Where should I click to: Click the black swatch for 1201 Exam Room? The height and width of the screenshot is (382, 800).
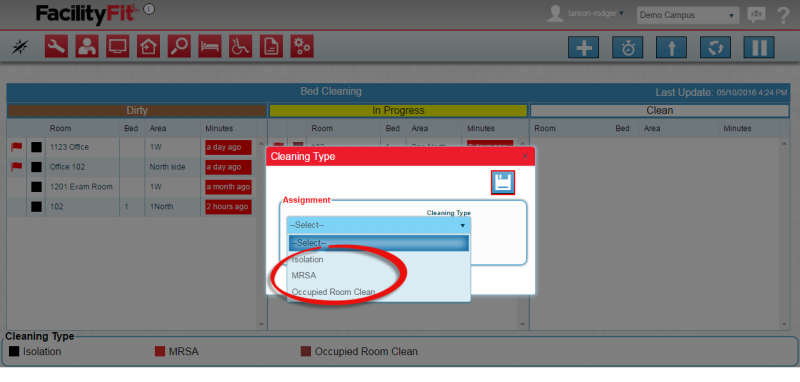click(x=36, y=187)
